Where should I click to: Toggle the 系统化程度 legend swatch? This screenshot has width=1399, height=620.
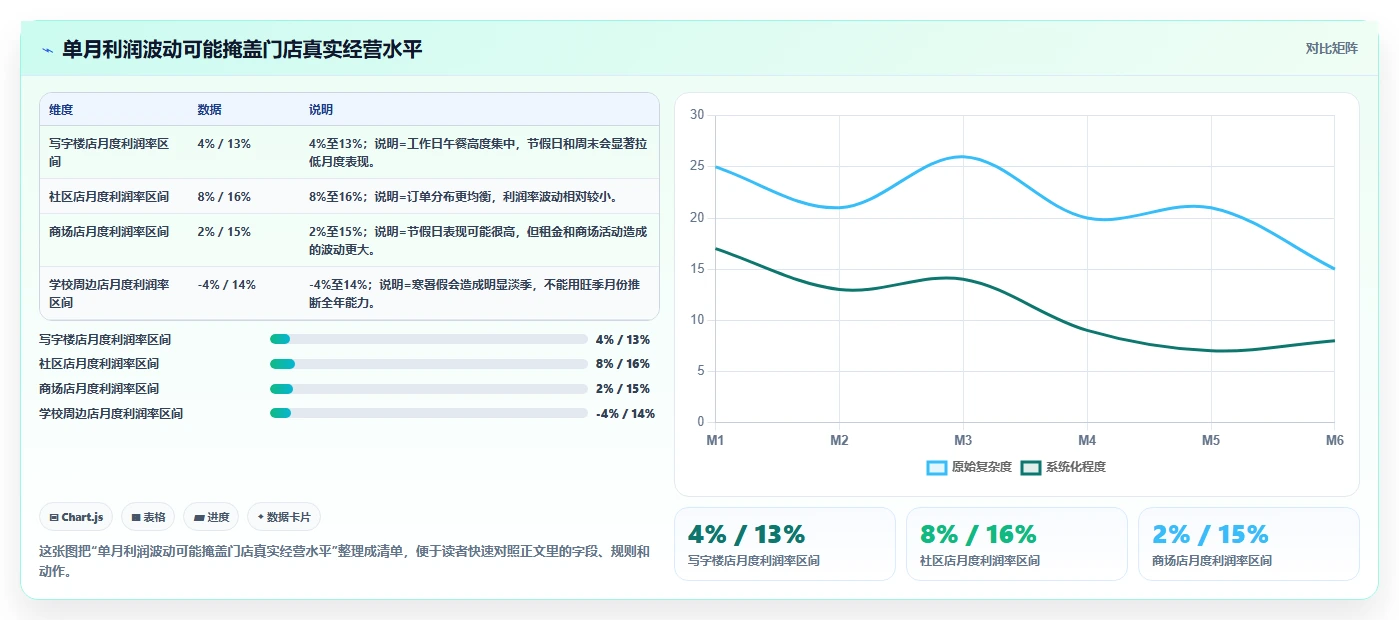(x=1031, y=467)
